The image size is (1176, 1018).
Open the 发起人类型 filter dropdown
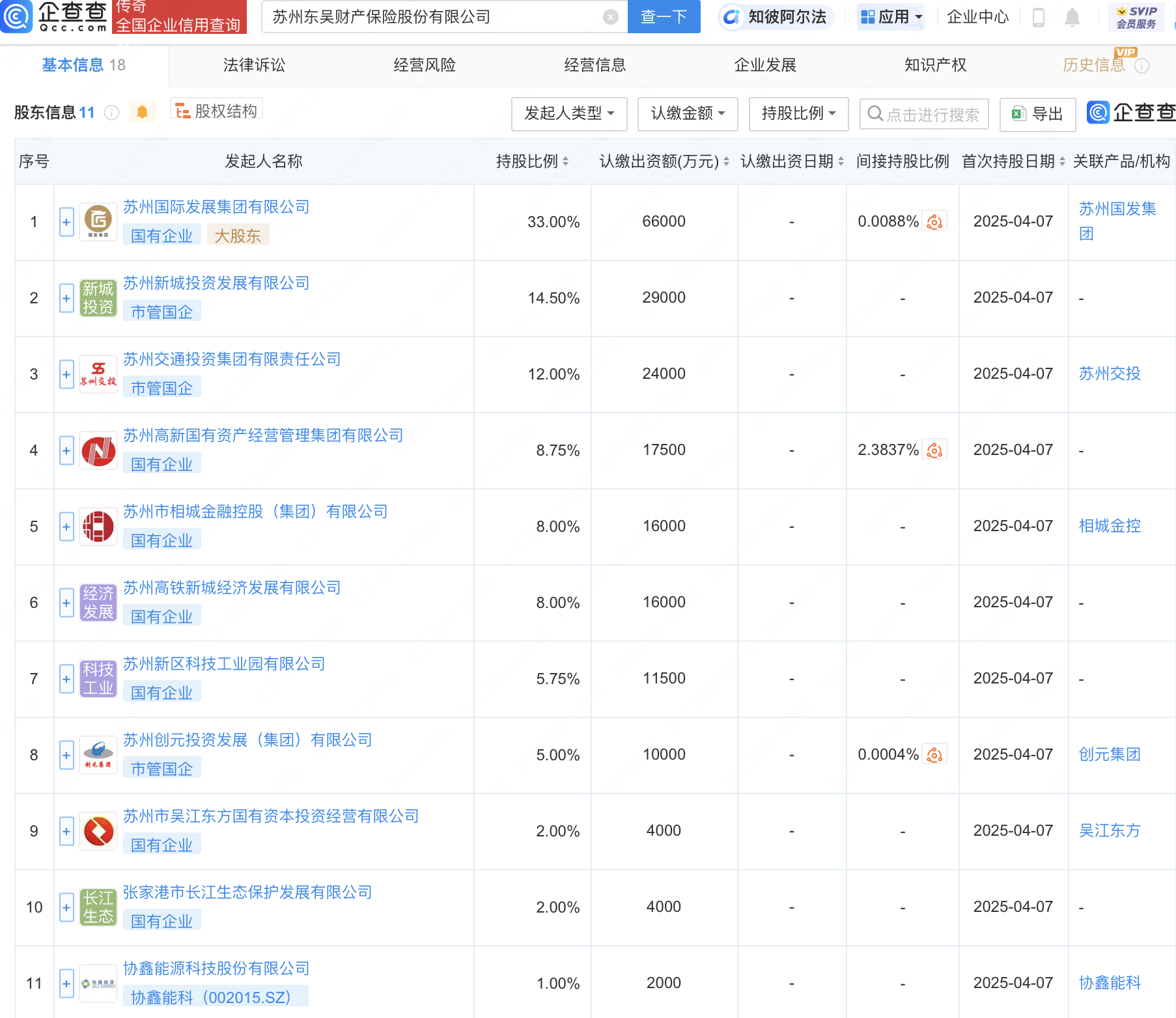[569, 114]
